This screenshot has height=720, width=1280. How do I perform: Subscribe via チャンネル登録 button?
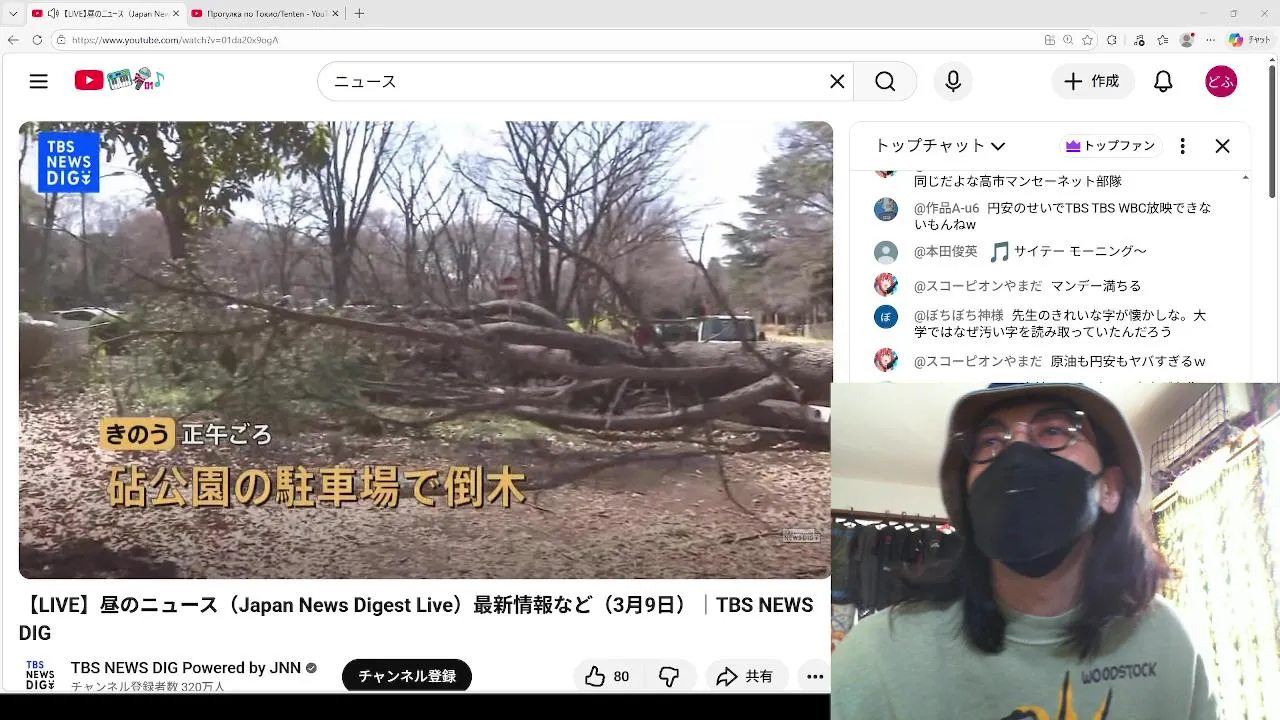[x=407, y=676]
